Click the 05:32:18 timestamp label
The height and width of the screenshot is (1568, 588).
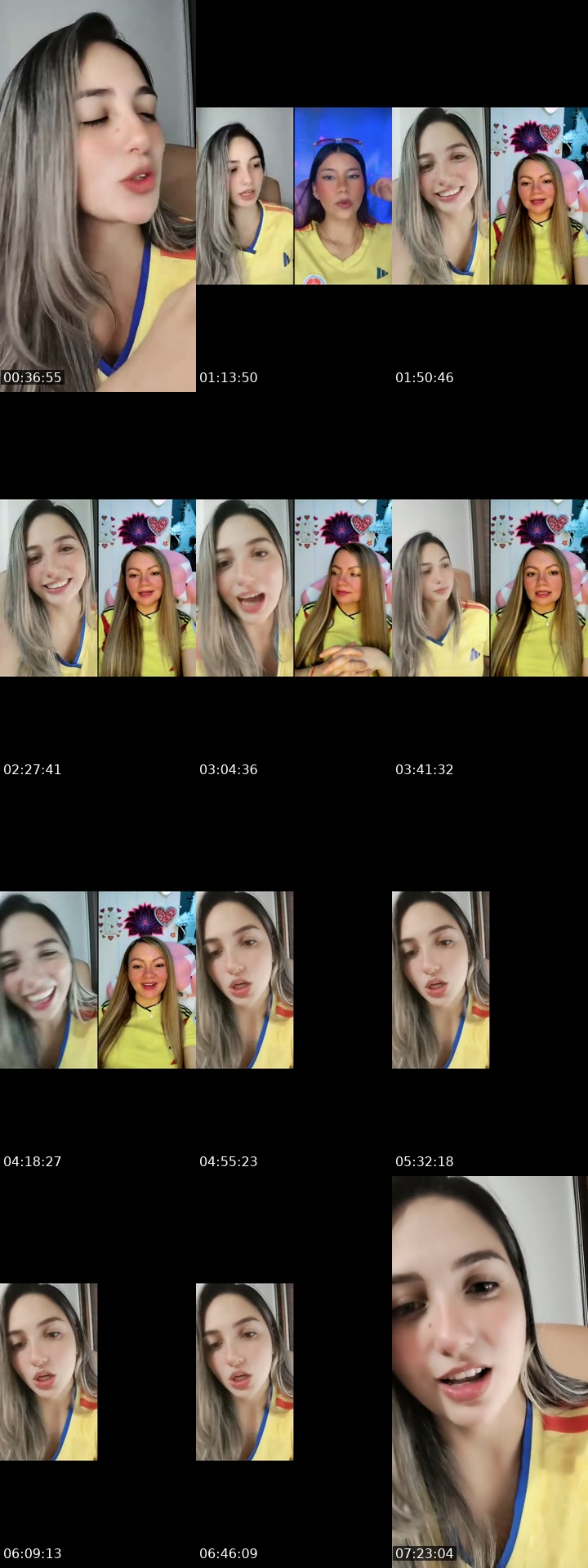tap(425, 1161)
